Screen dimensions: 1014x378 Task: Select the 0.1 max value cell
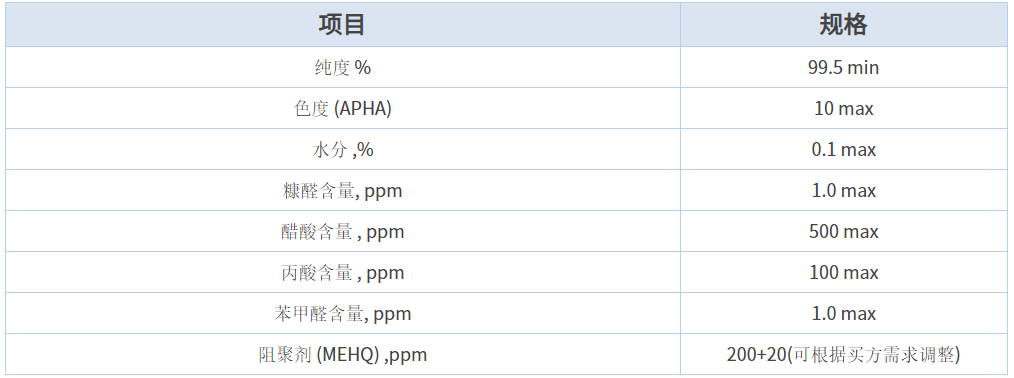(x=843, y=149)
